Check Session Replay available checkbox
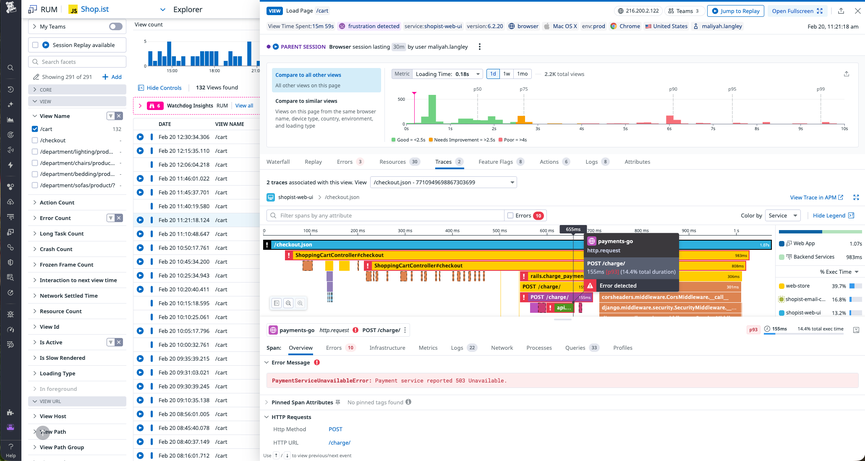The height and width of the screenshot is (461, 865). [35, 45]
